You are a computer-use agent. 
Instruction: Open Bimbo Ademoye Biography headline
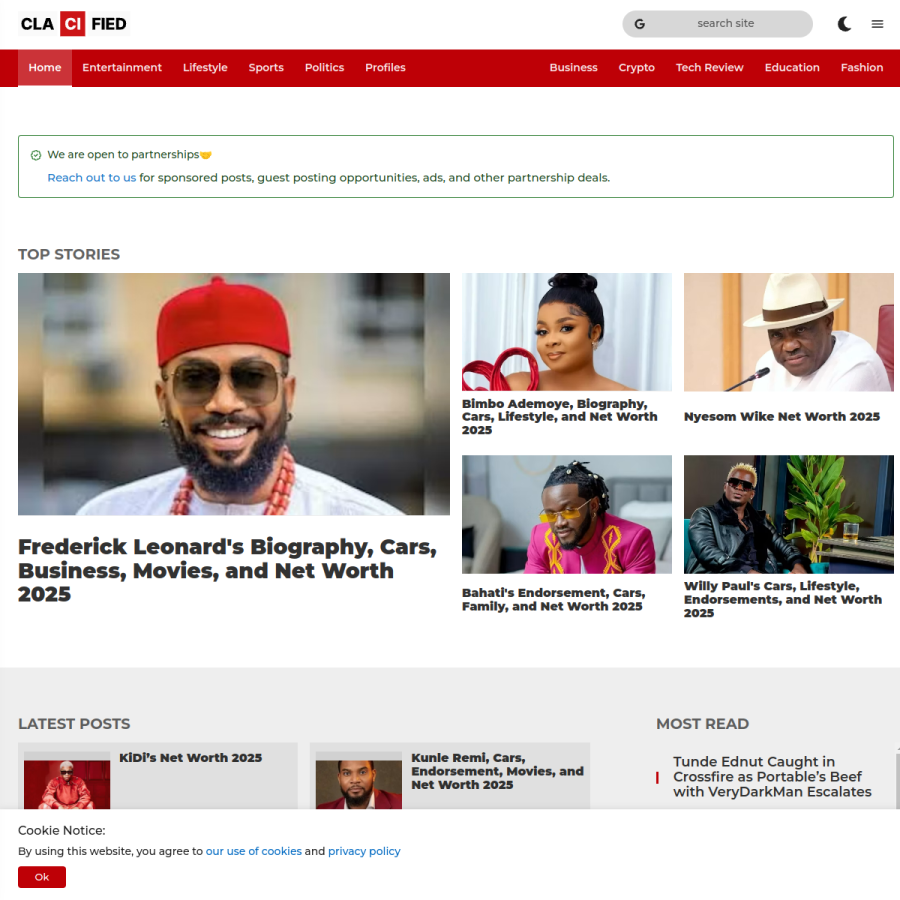point(560,417)
